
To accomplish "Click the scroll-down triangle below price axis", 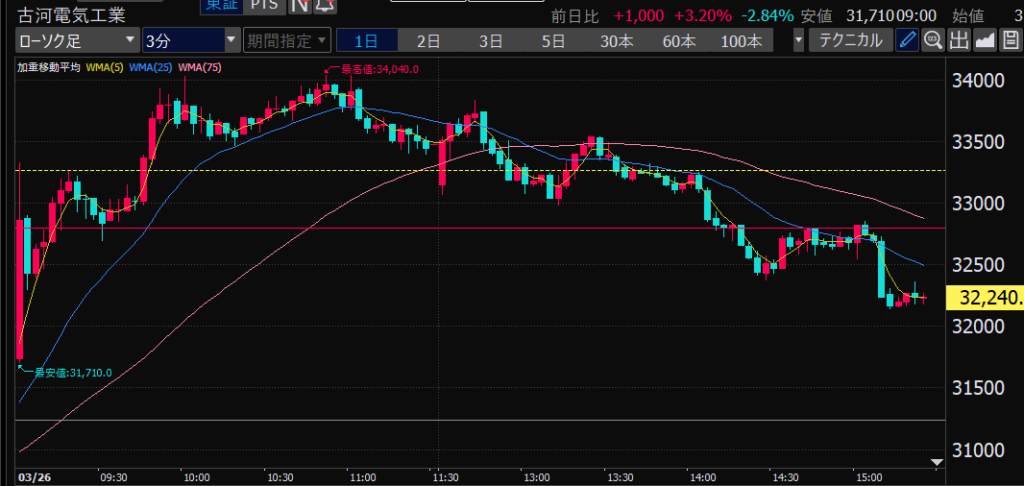I will 937,462.
